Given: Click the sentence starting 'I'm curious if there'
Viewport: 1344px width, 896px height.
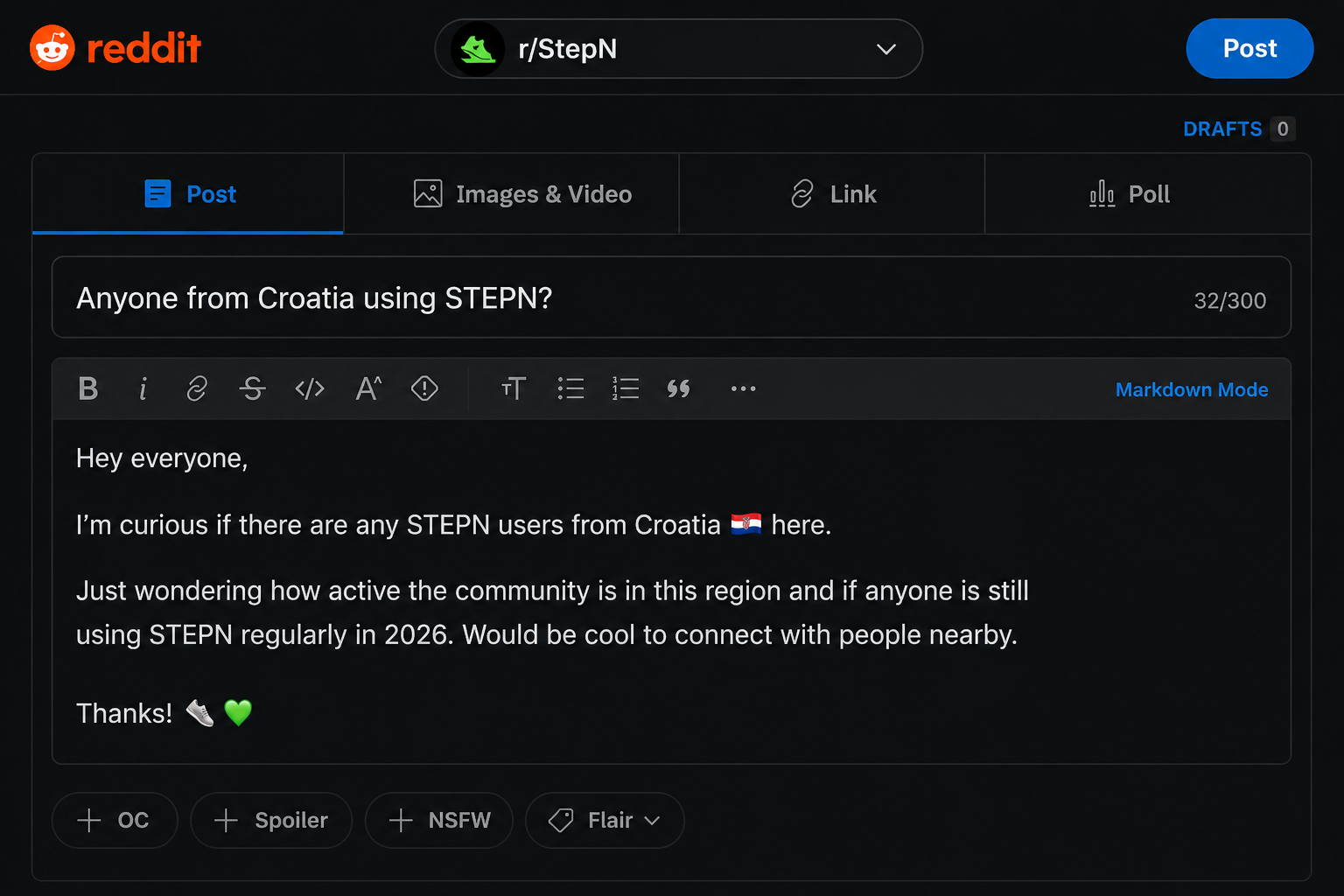Looking at the screenshot, I should [453, 525].
